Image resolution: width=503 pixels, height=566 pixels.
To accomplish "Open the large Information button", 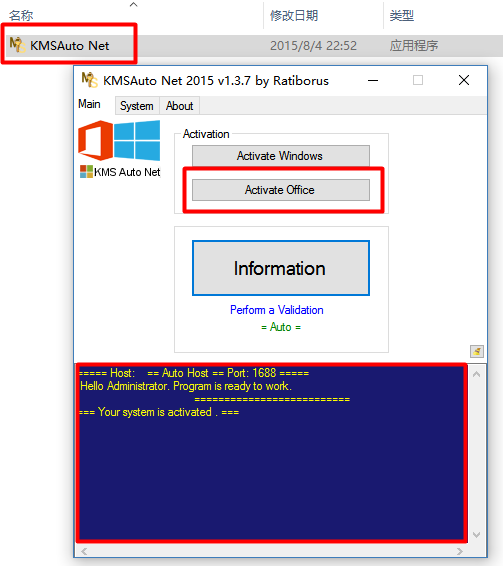I will coord(281,268).
